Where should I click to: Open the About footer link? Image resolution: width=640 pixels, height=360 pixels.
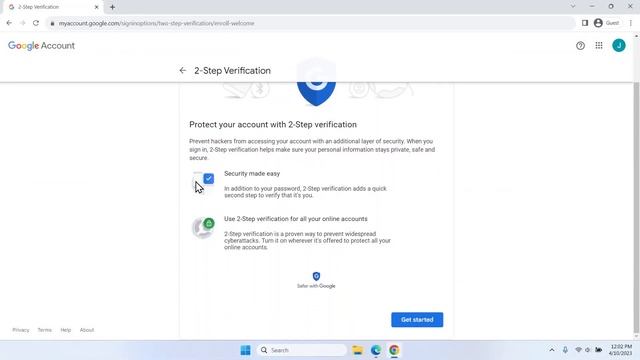click(87, 330)
